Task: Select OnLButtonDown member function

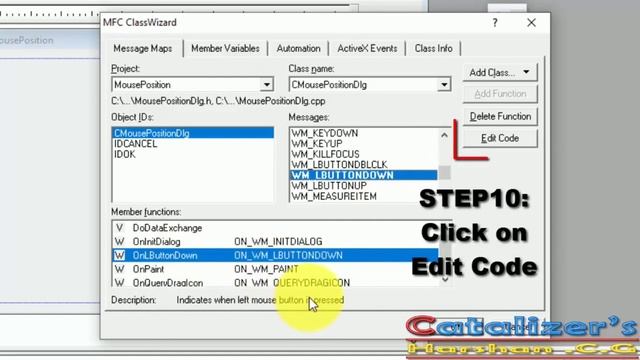Action: tap(275, 256)
